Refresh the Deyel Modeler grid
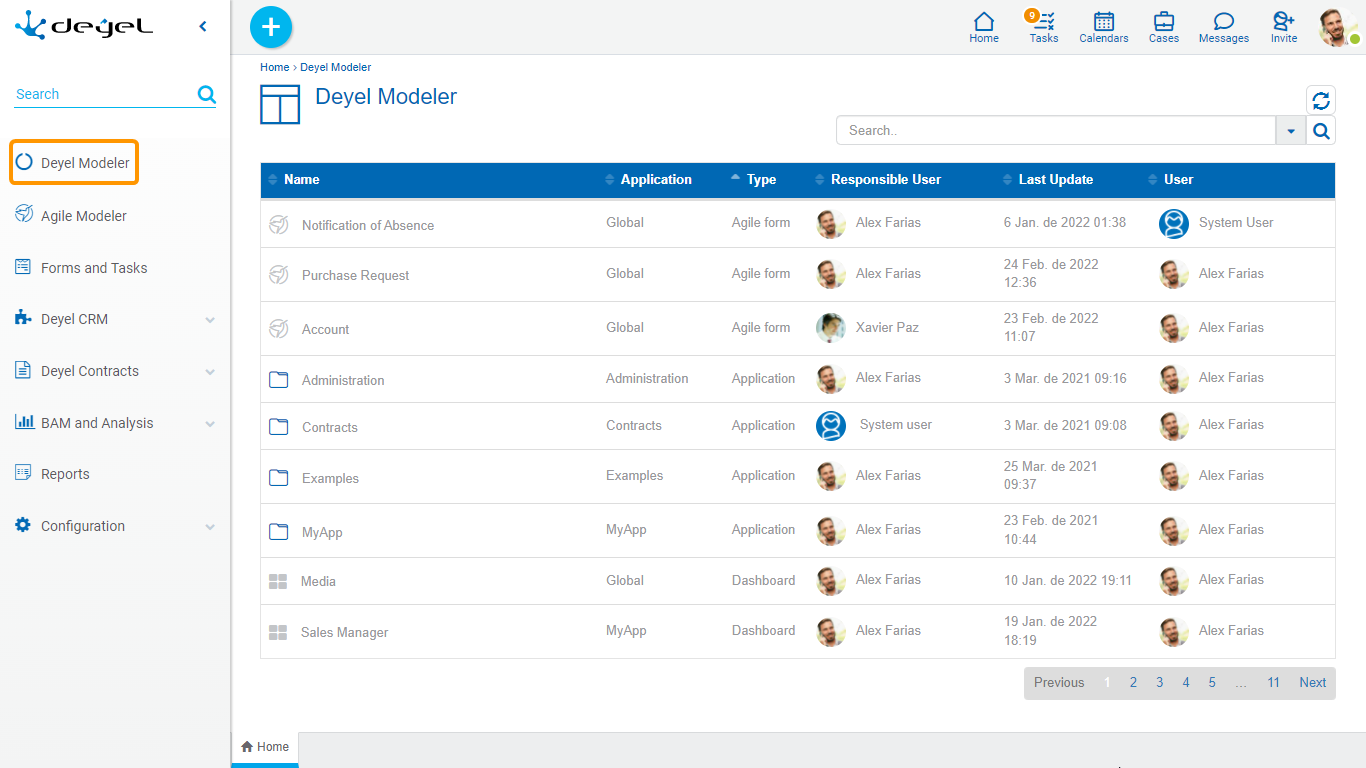 1321,100
